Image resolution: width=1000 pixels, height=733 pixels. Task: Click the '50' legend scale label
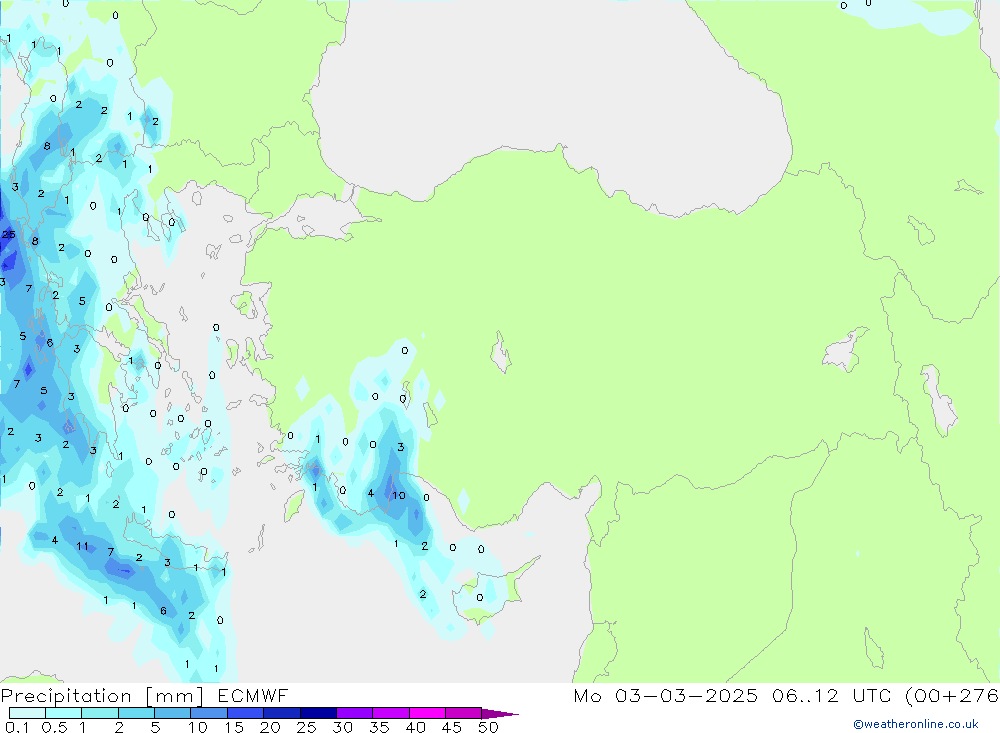click(x=488, y=727)
